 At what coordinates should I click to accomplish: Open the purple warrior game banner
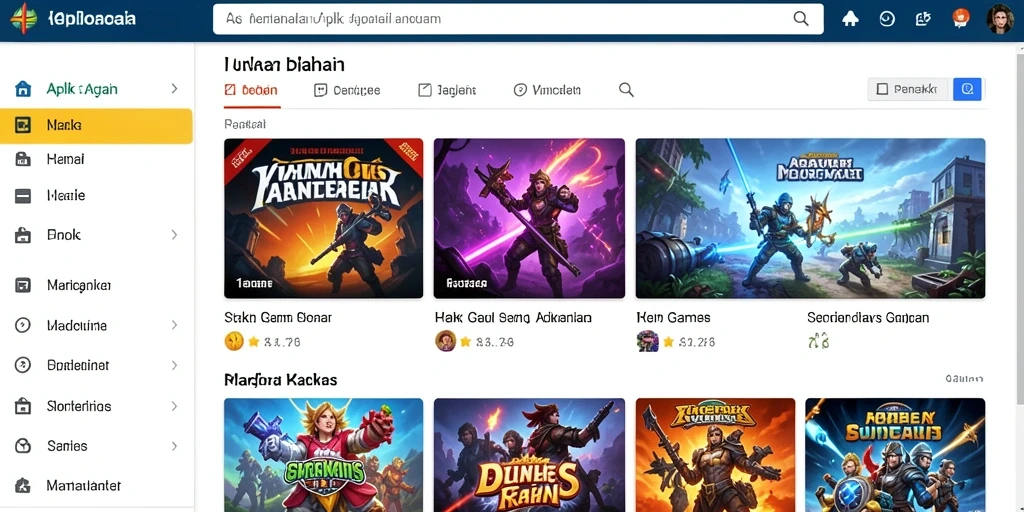coord(529,218)
